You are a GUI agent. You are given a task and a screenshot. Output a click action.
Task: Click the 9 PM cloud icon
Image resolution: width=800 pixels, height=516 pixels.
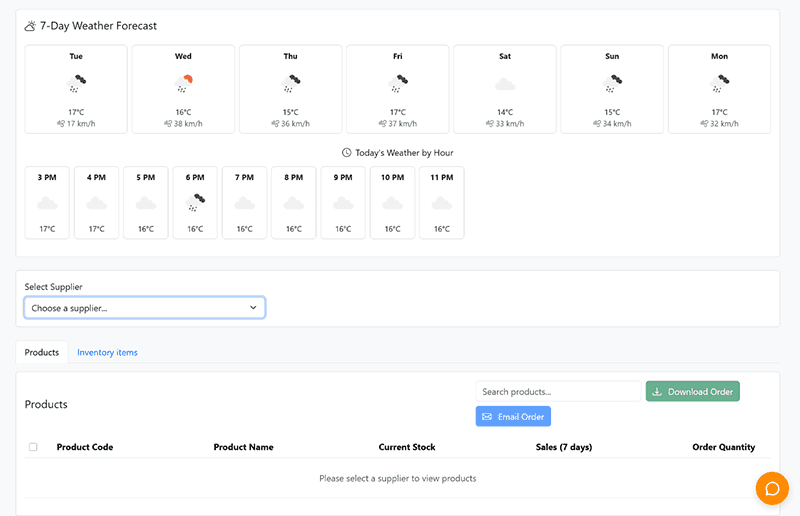click(343, 204)
